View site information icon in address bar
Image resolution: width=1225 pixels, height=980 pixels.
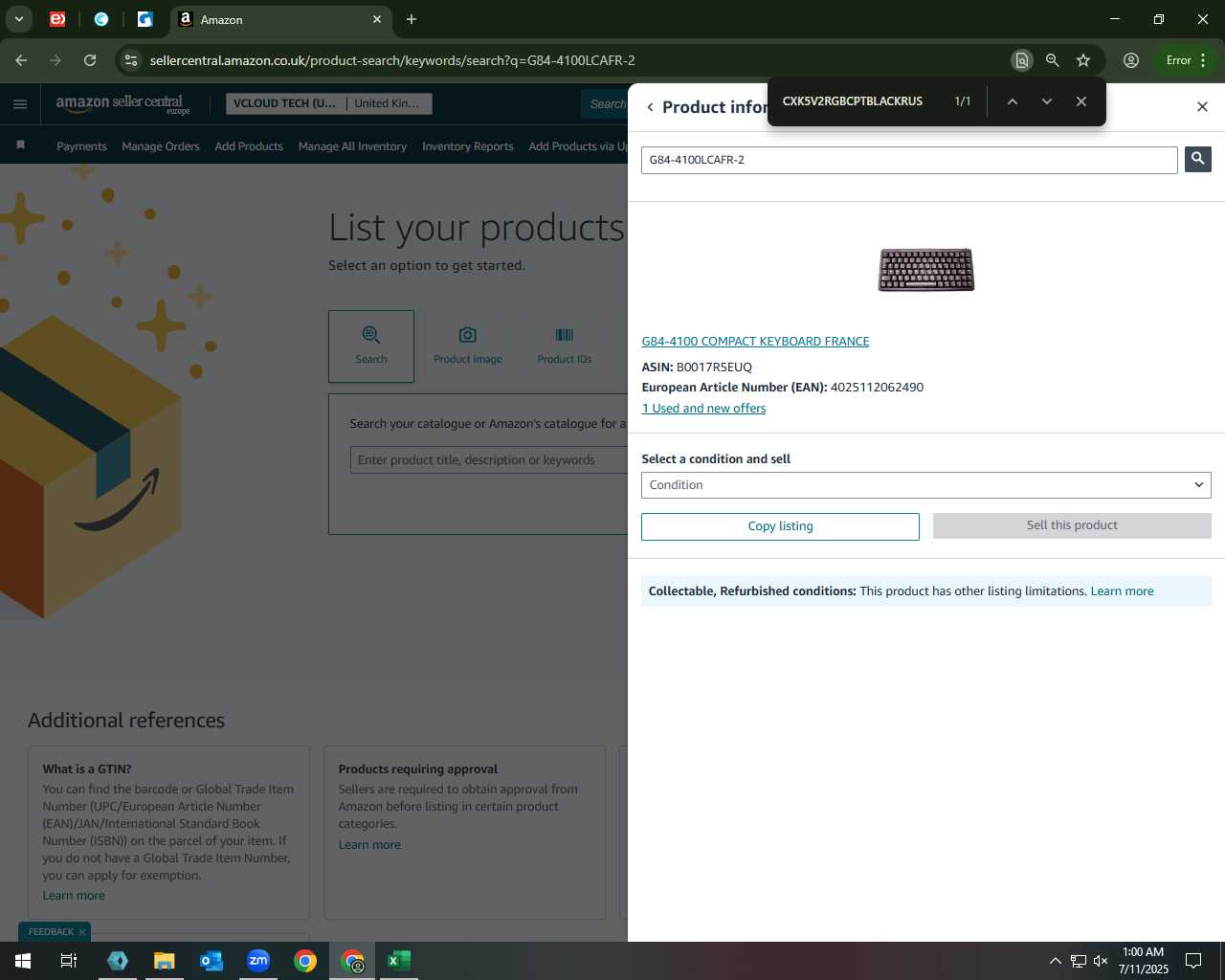tap(131, 60)
